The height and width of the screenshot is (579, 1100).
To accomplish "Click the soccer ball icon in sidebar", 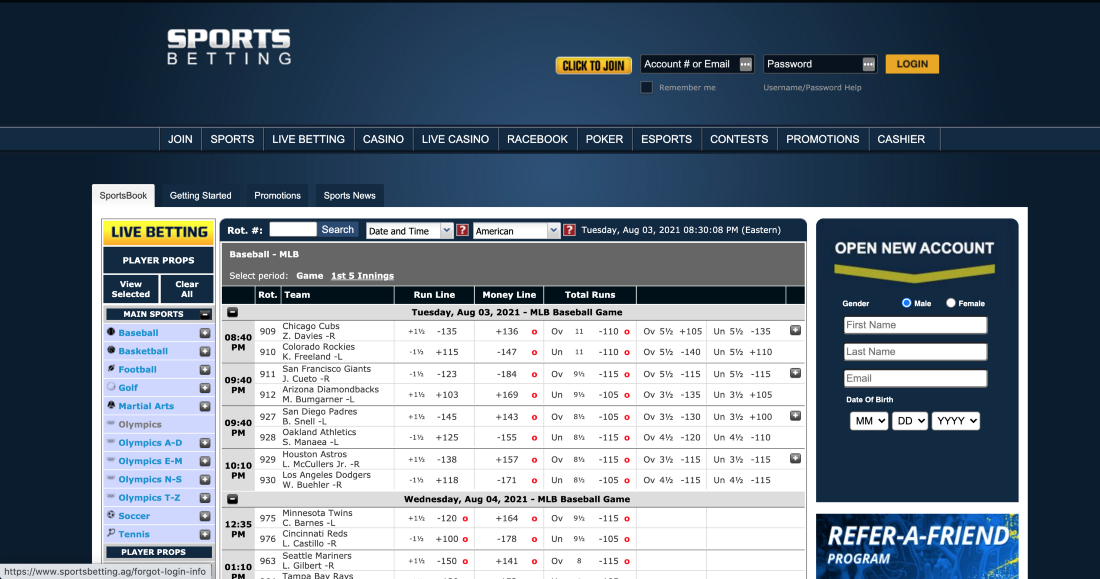I will pos(111,515).
